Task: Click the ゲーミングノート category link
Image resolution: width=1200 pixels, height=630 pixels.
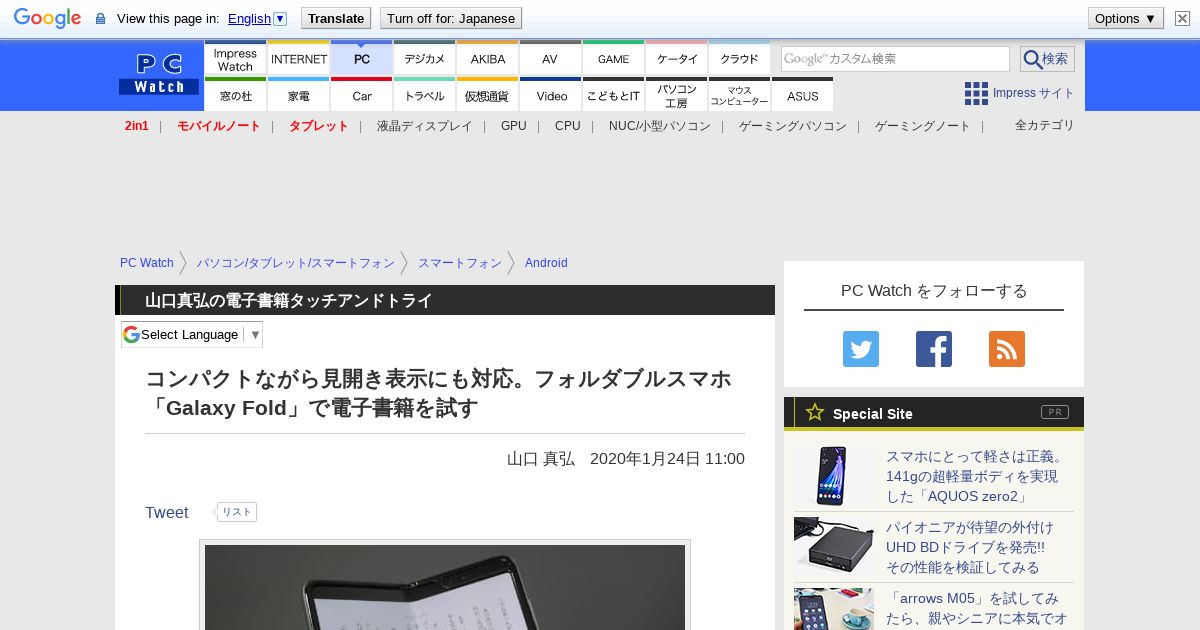Action: (x=923, y=126)
